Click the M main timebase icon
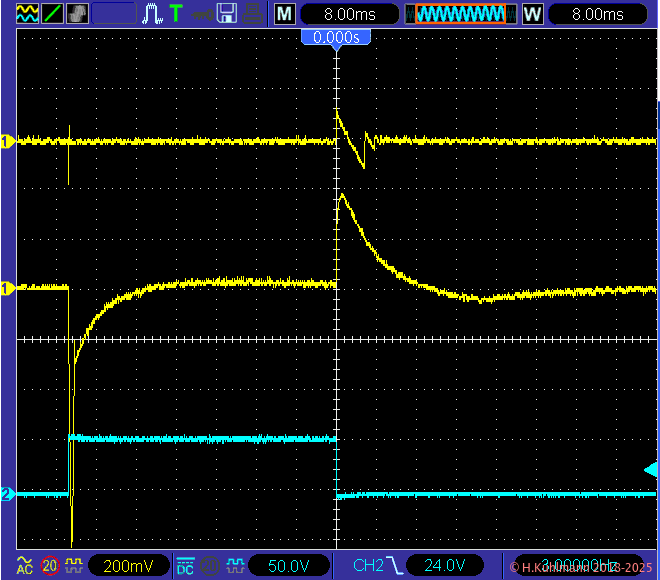Image resolution: width=660 pixels, height=580 pixels. tap(285, 14)
